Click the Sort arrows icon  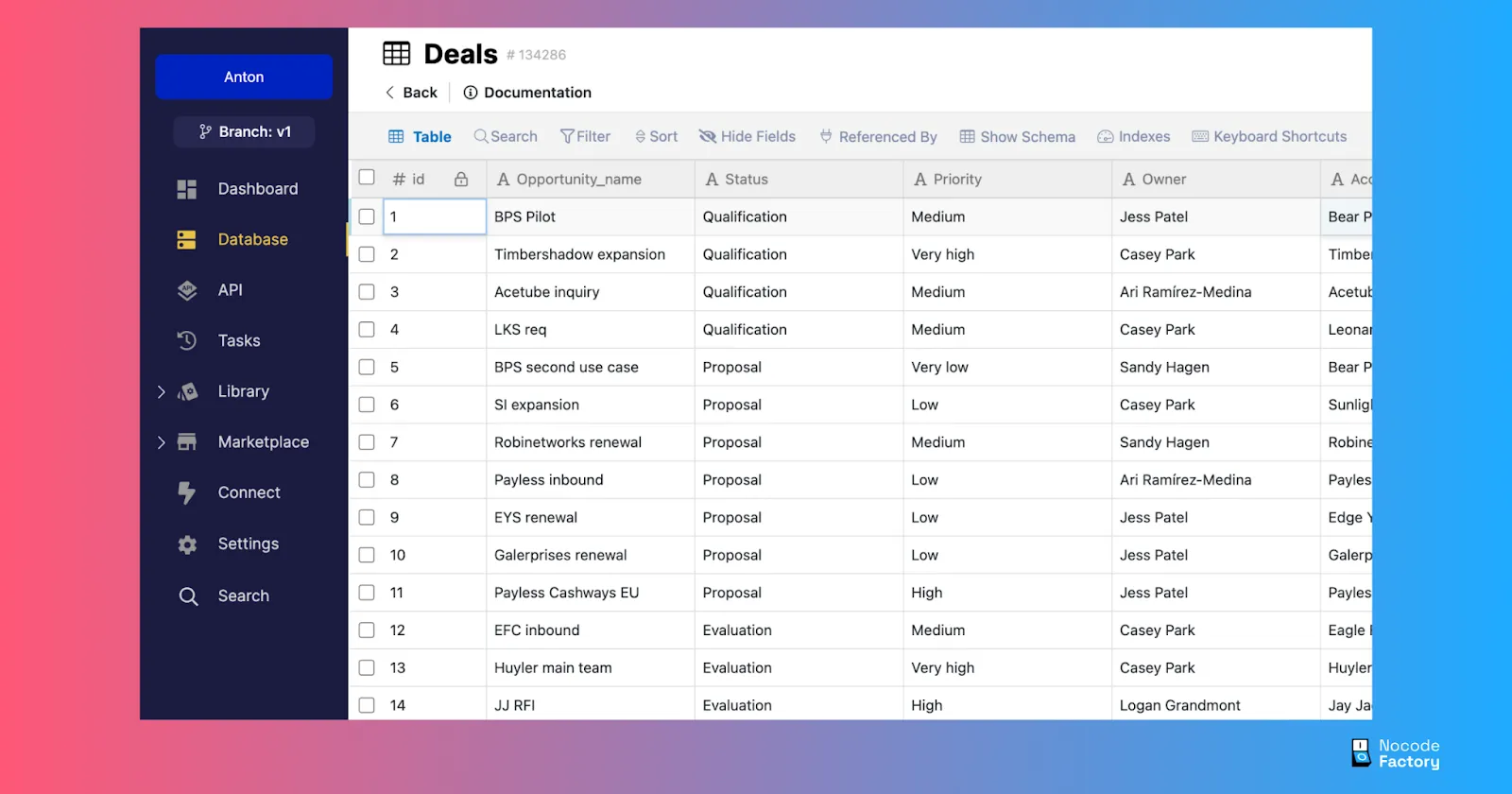coord(640,137)
